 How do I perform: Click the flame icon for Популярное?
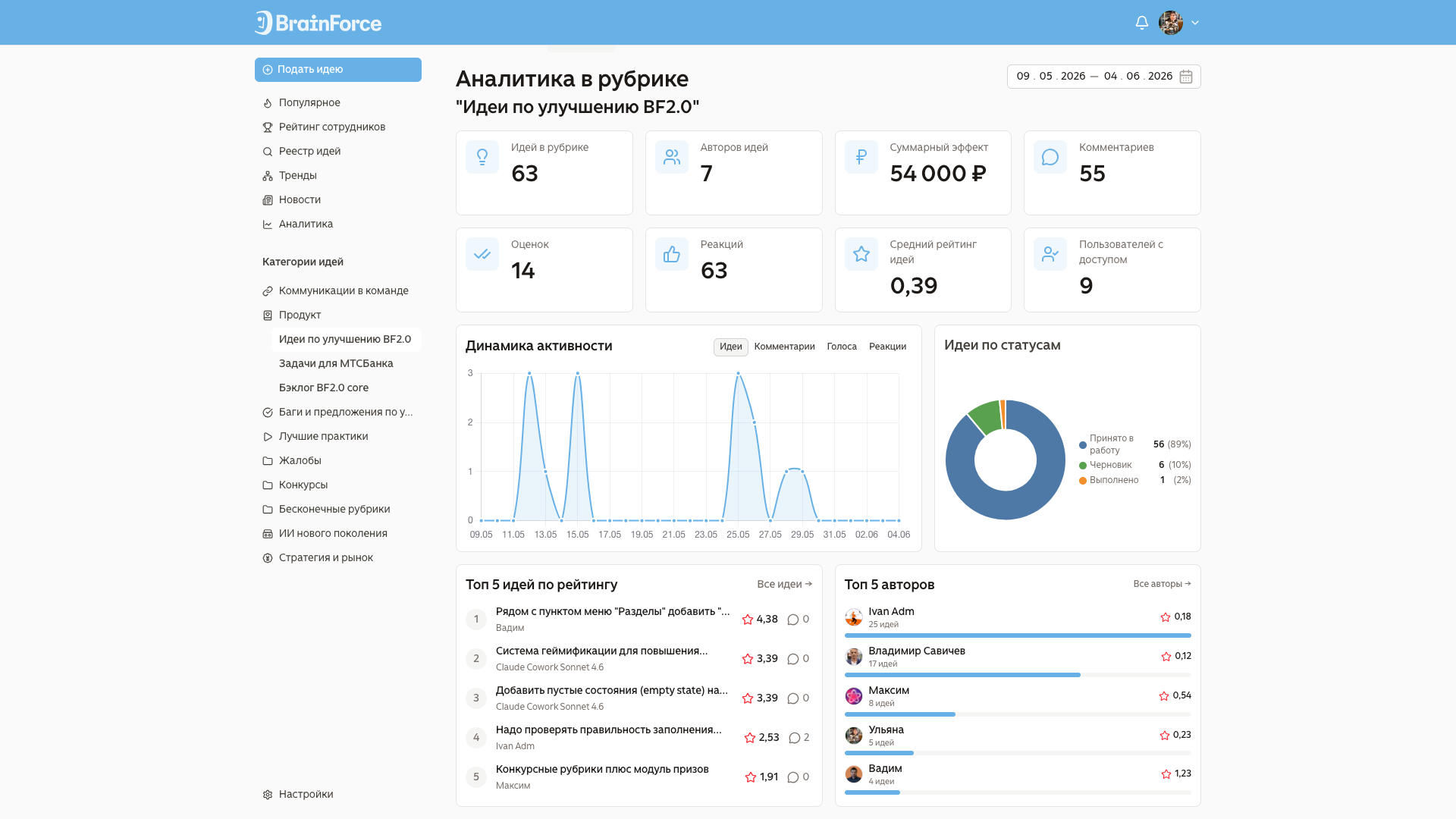click(268, 103)
